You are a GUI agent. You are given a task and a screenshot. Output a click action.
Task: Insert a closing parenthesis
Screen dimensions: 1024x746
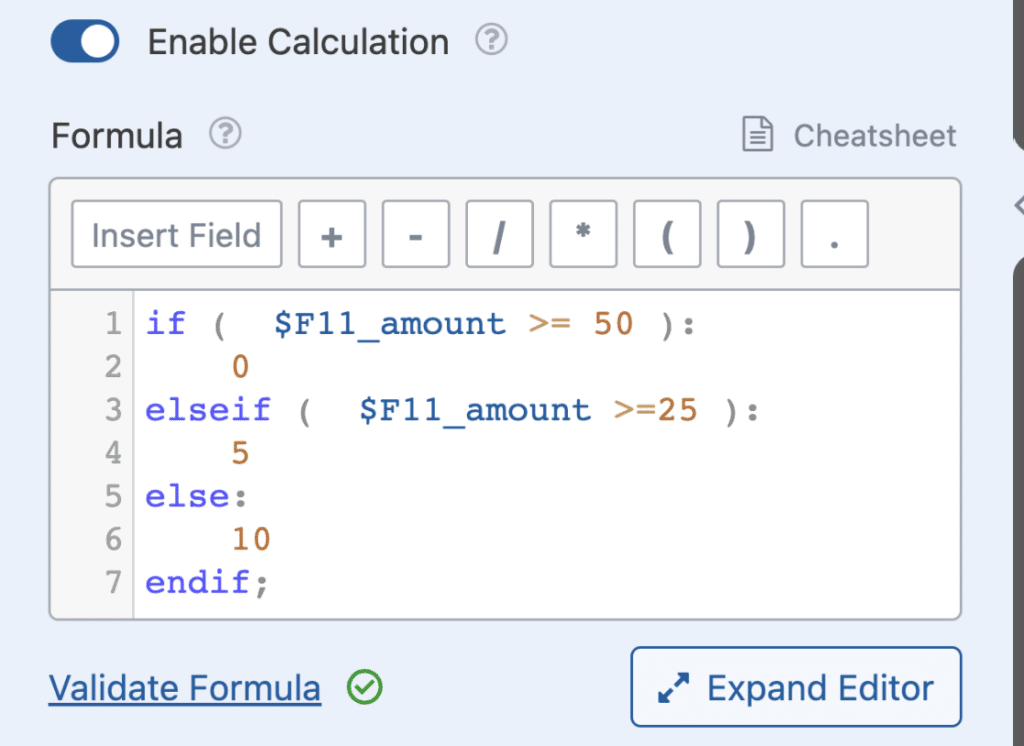(751, 236)
